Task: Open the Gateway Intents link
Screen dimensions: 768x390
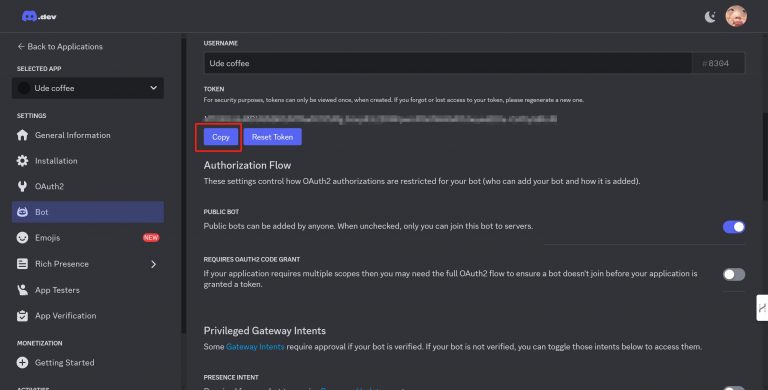Action: [x=255, y=346]
